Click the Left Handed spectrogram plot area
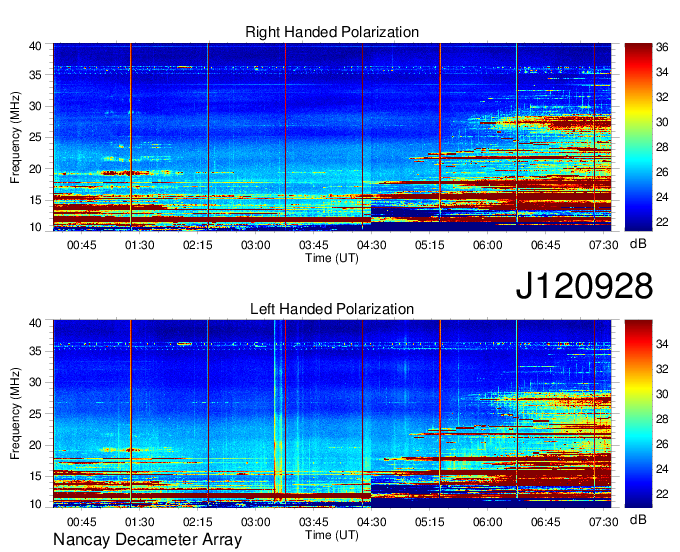 tap(332, 414)
